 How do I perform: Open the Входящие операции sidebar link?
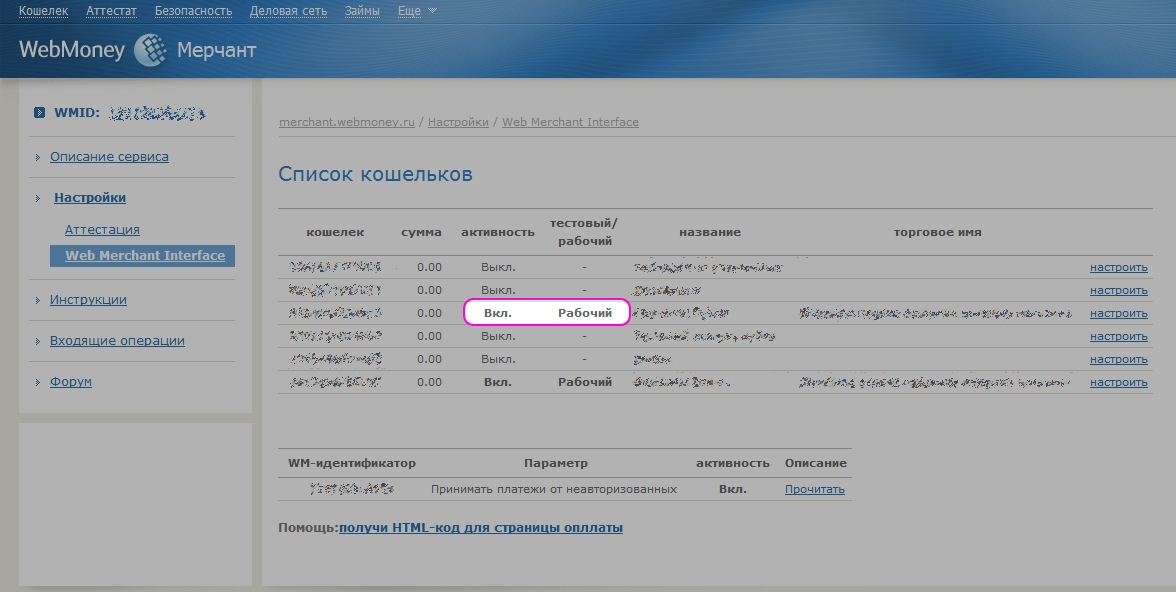point(117,341)
